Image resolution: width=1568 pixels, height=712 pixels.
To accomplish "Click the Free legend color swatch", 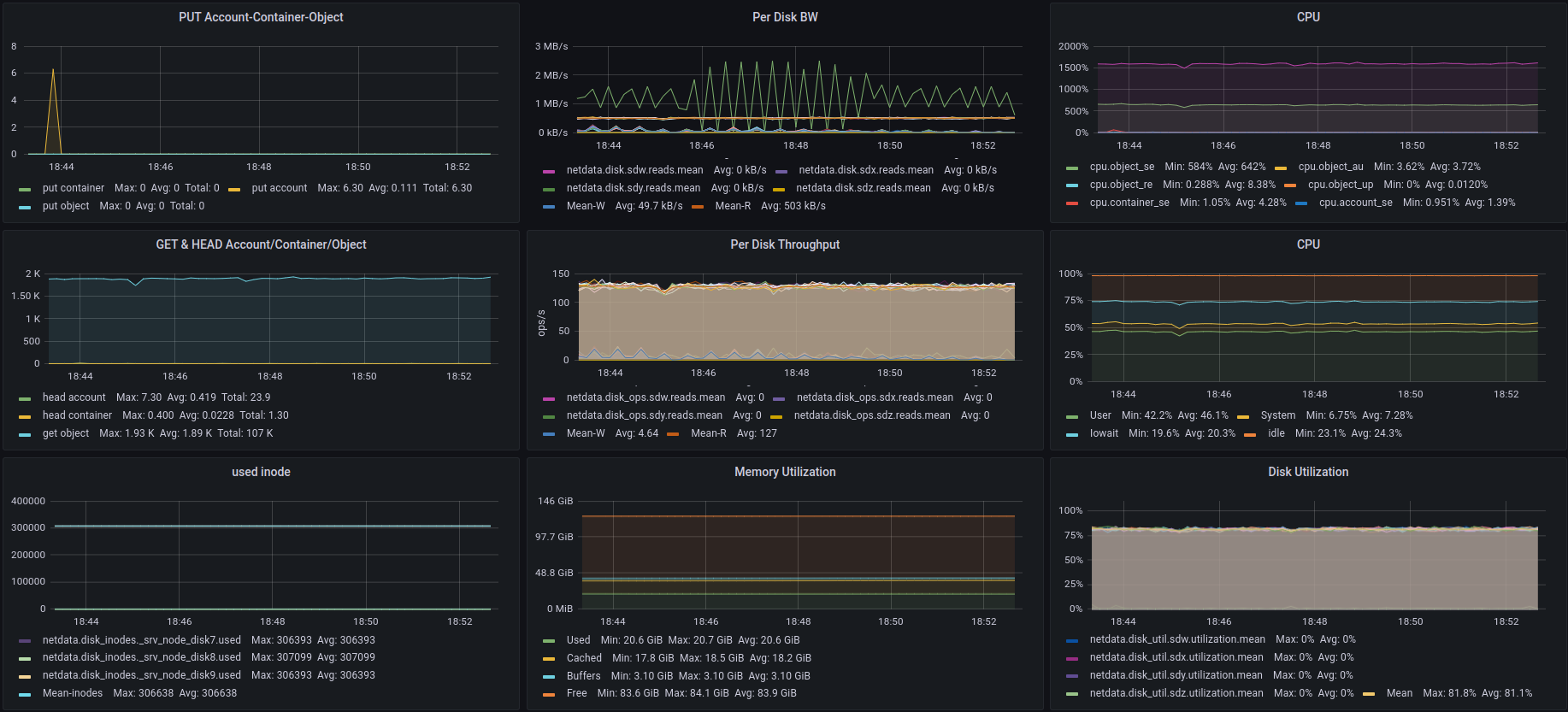I will [x=549, y=694].
